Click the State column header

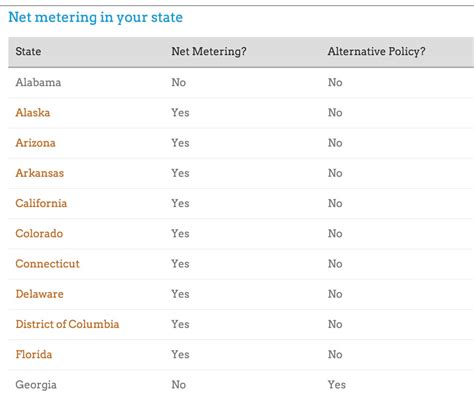tap(28, 51)
